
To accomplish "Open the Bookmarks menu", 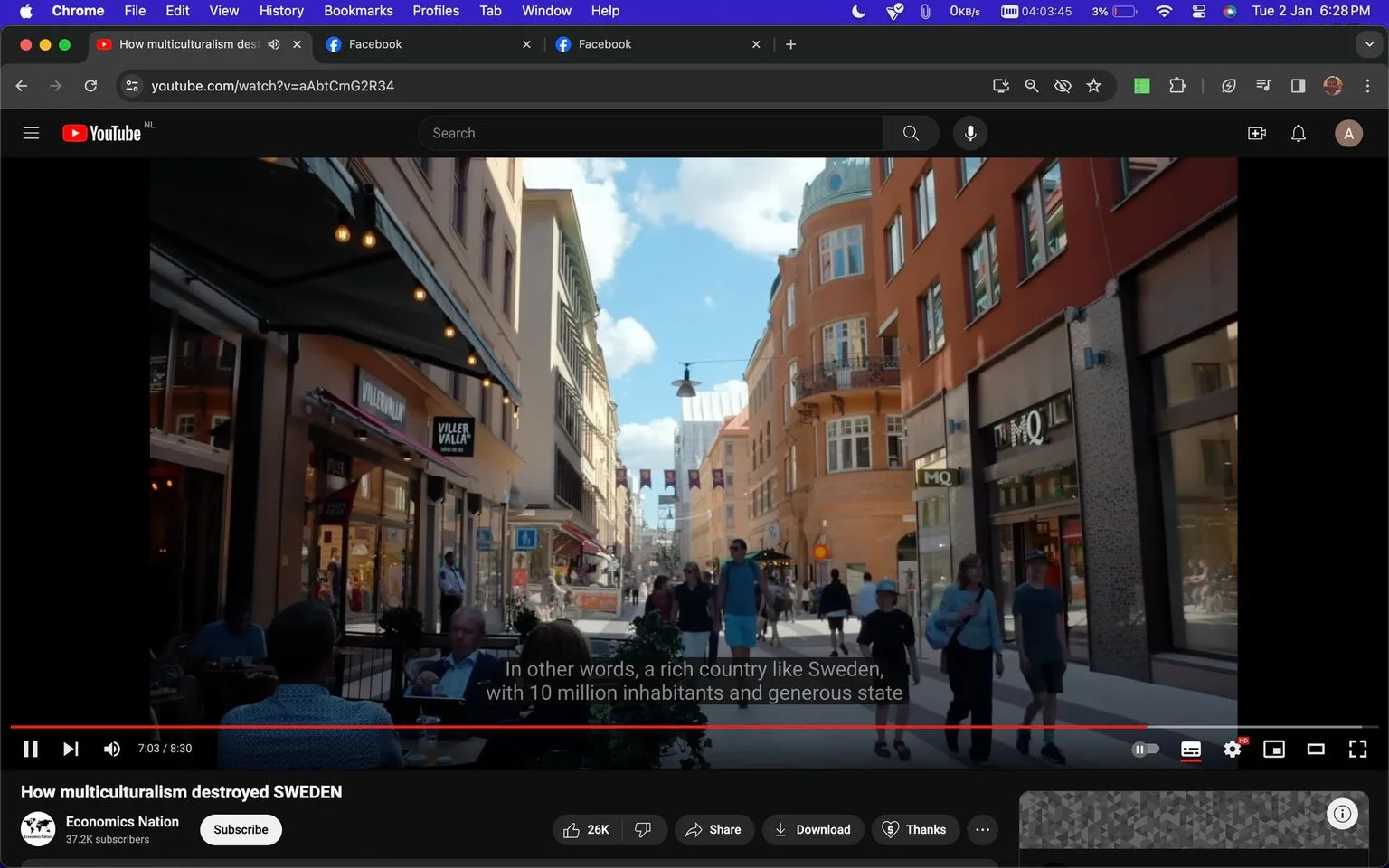I will pos(358,11).
